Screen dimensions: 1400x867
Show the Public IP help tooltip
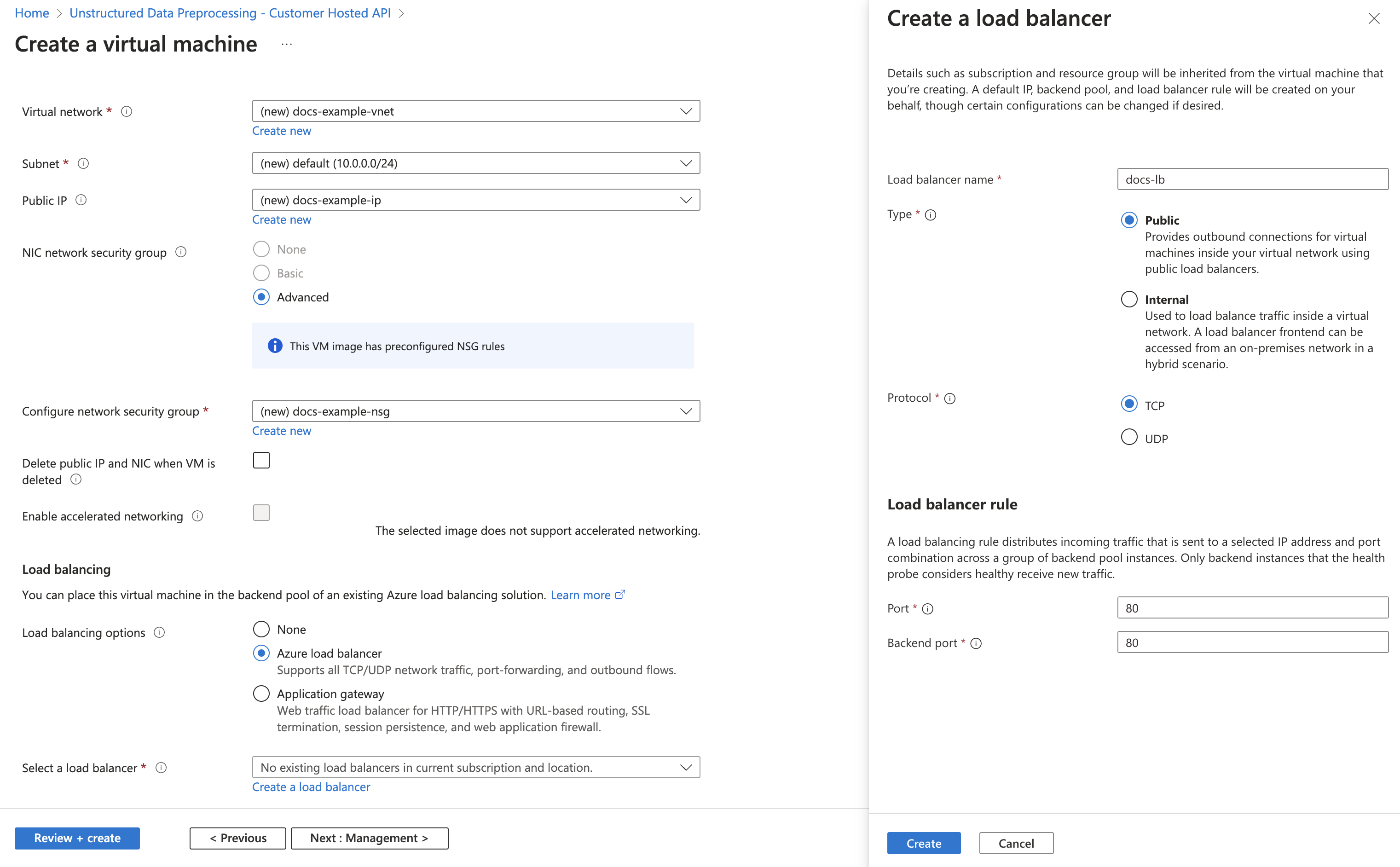[x=81, y=200]
